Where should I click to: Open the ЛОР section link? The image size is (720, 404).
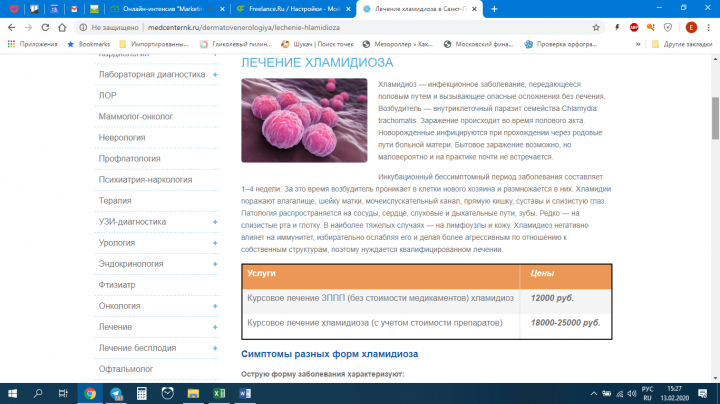click(x=107, y=95)
